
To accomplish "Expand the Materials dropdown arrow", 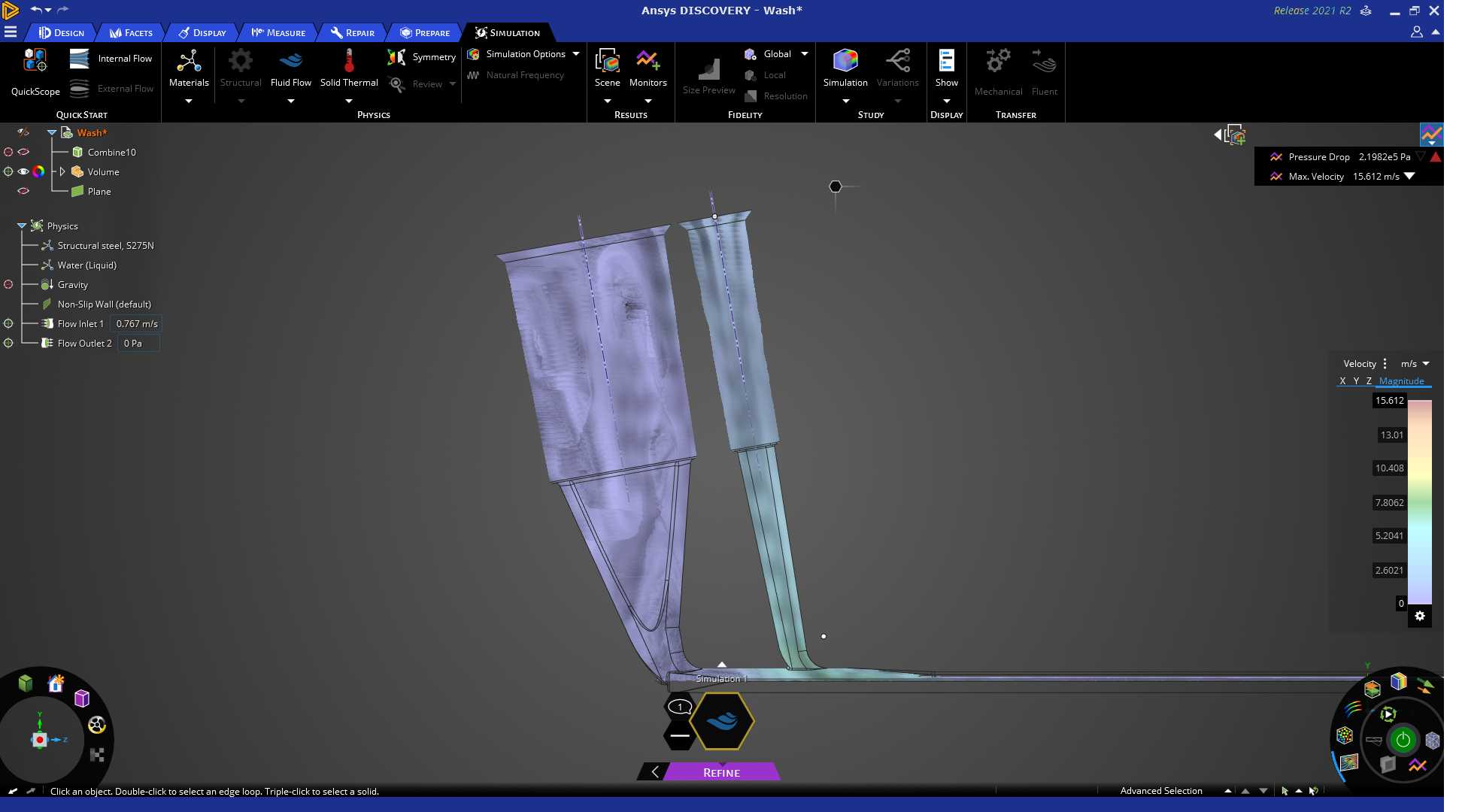I will (x=189, y=101).
